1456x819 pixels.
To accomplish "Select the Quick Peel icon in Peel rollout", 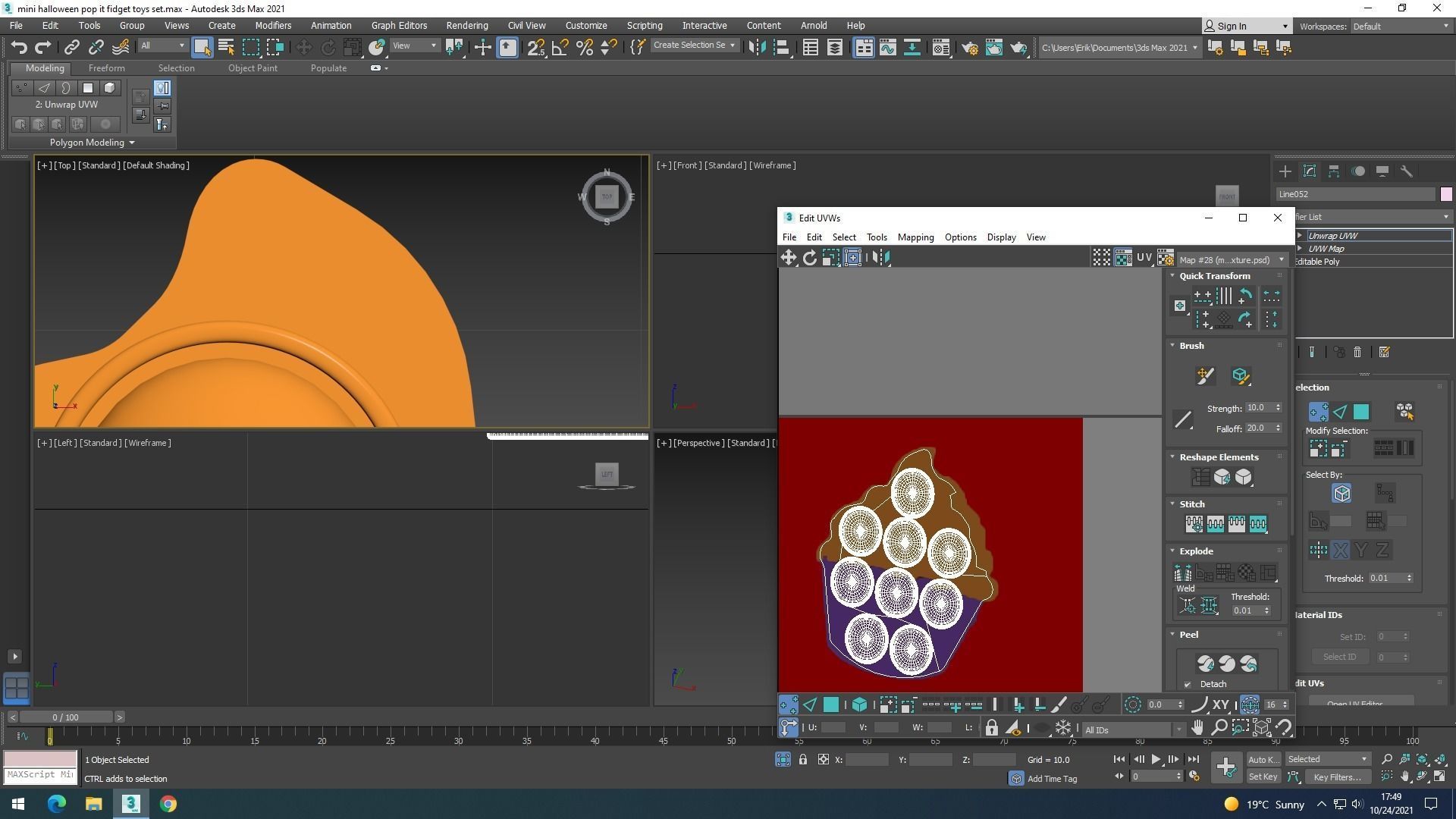I will 1206,664.
